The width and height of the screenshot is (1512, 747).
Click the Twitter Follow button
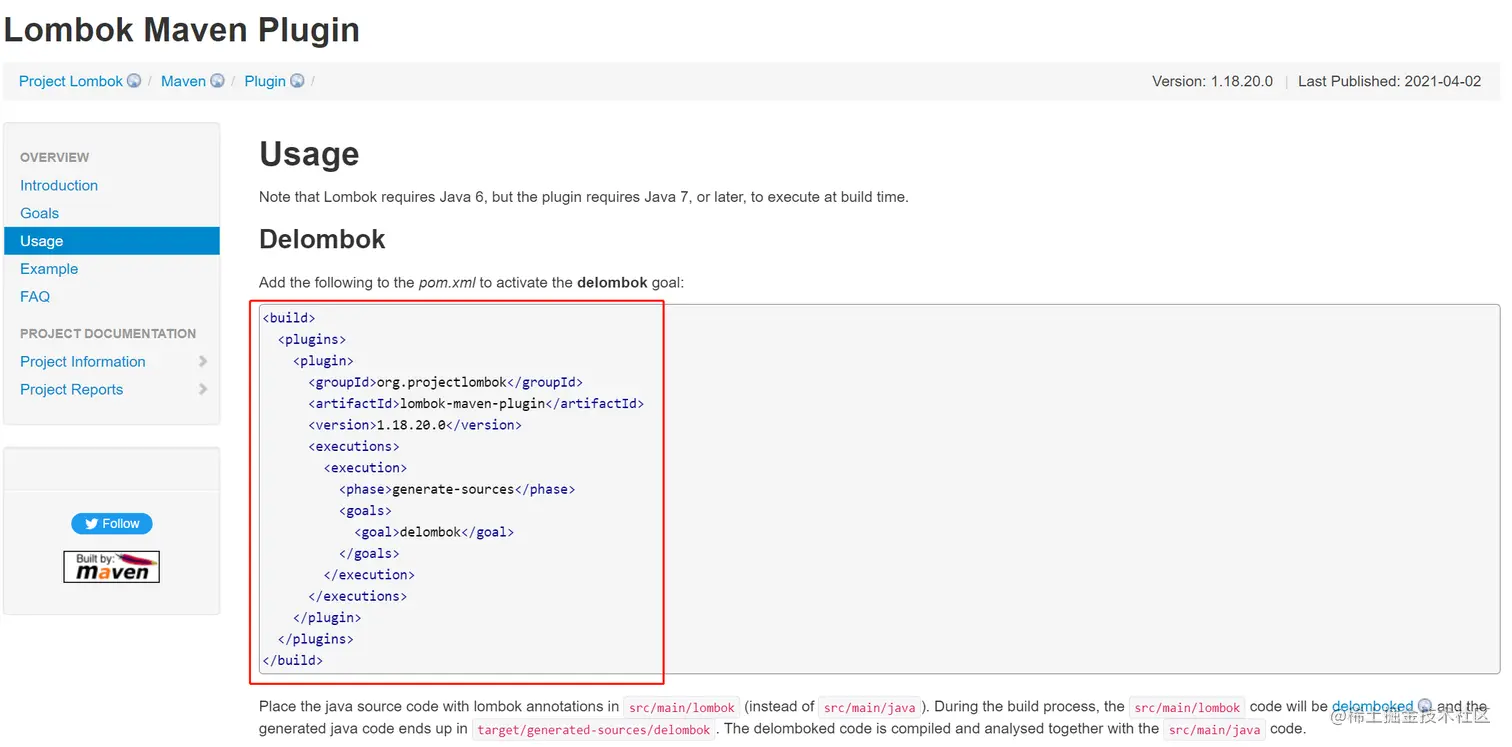tap(112, 524)
